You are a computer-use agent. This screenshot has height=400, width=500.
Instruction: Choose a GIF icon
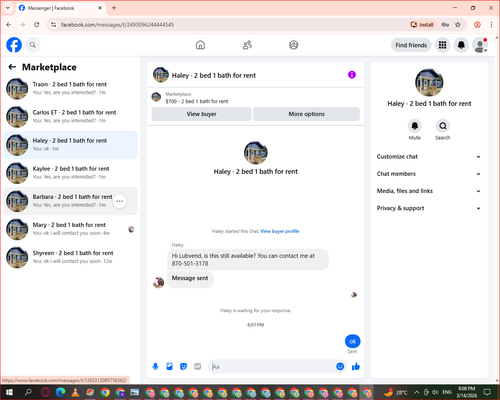click(198, 367)
